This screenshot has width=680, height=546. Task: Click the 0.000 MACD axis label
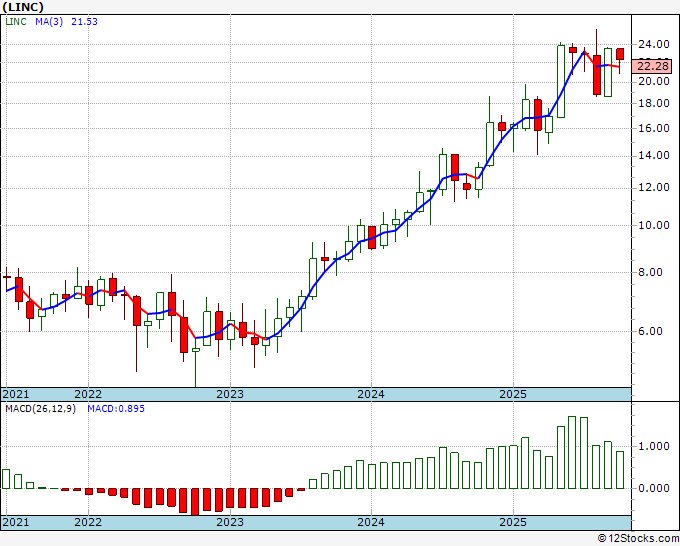click(x=654, y=488)
